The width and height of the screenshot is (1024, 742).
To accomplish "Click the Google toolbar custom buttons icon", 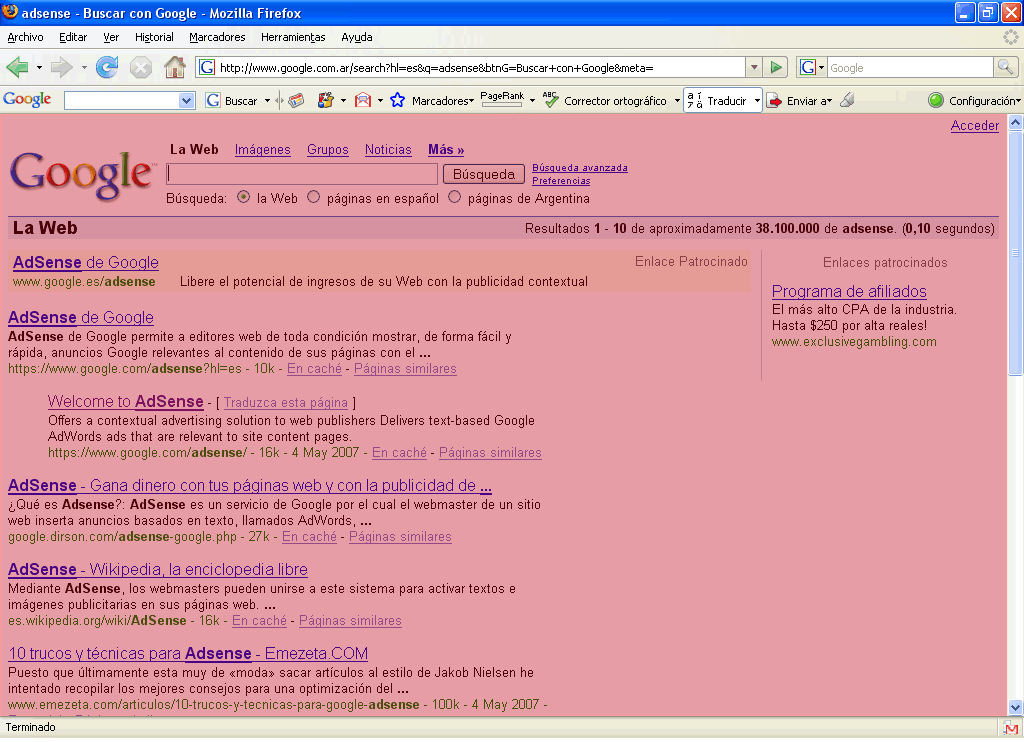I will [x=326, y=101].
